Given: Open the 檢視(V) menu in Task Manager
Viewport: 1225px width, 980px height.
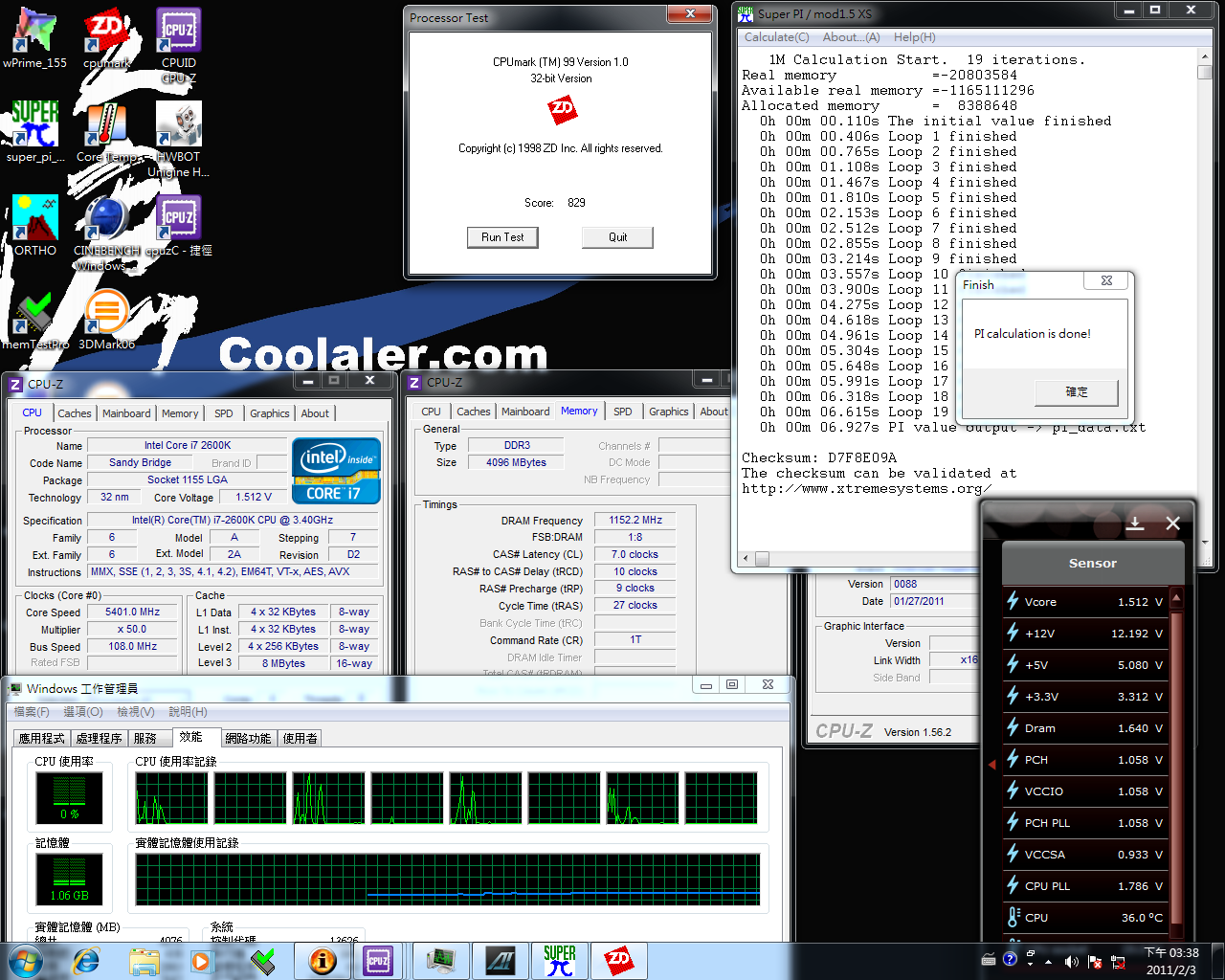Looking at the screenshot, I should coord(136,711).
